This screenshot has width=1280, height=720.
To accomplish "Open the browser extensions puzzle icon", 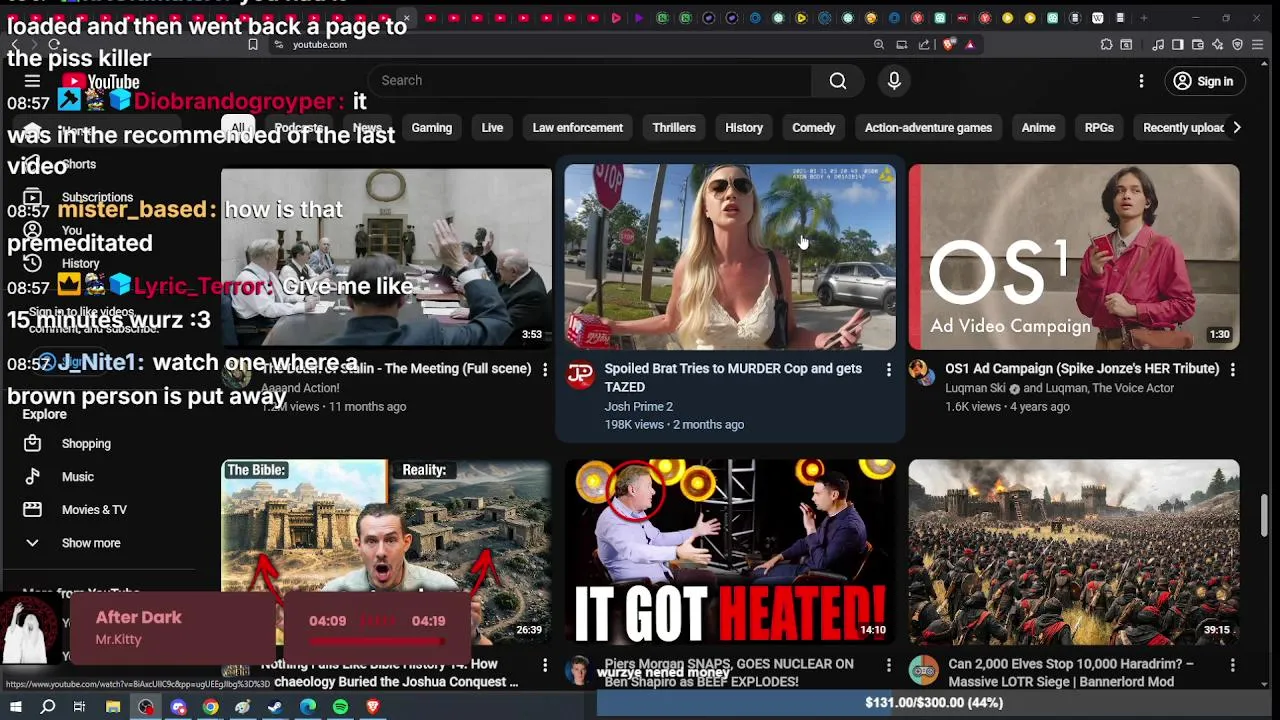I will [x=1106, y=44].
